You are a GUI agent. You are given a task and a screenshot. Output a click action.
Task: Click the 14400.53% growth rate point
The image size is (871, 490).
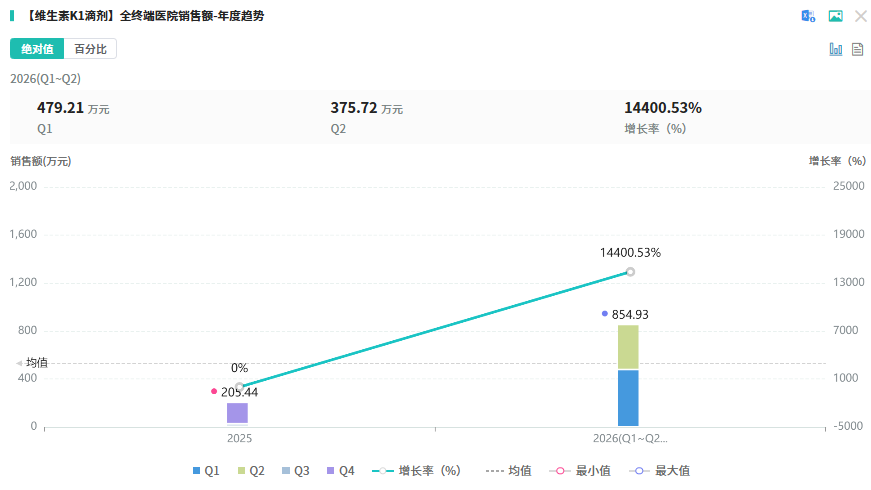point(630,272)
